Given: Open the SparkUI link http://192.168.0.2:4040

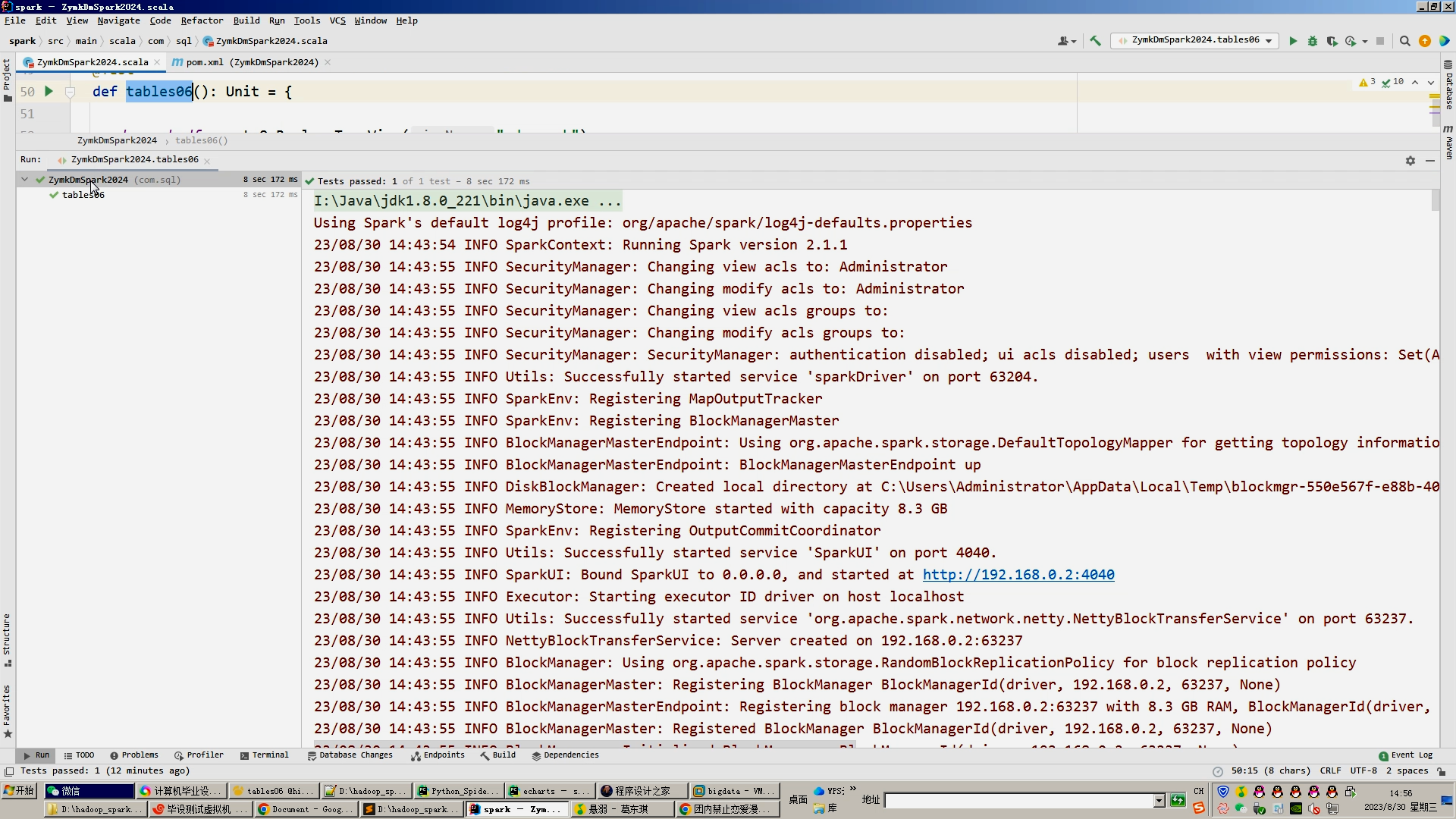Looking at the screenshot, I should [1018, 575].
